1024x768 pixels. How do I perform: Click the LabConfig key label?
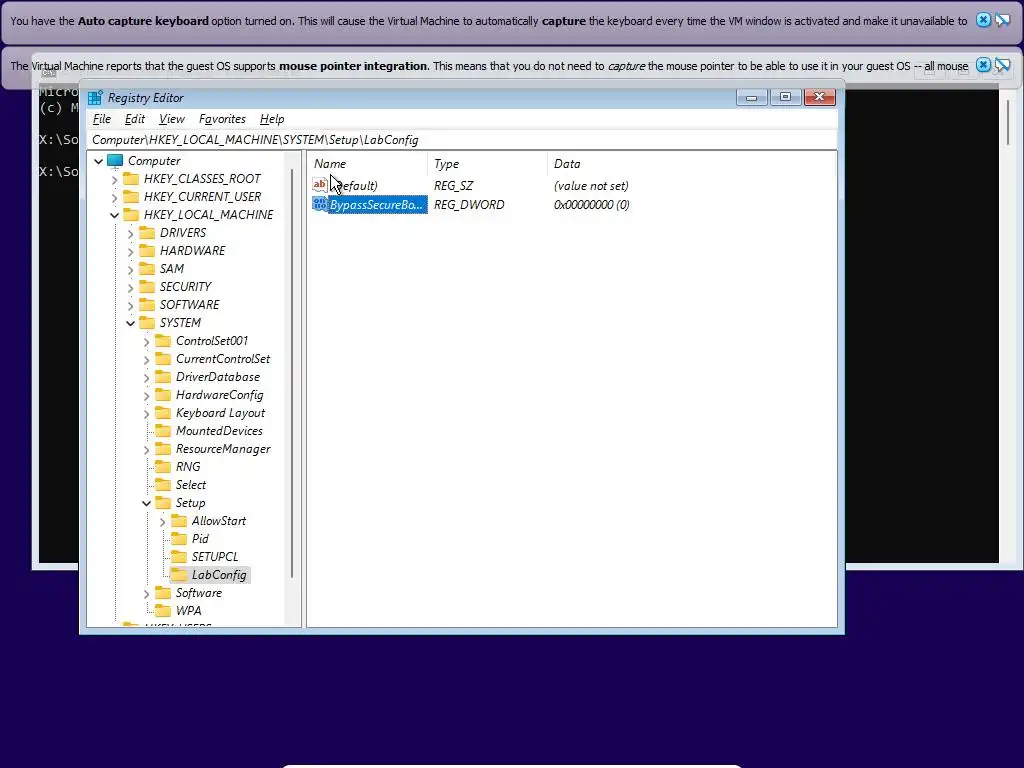click(x=219, y=575)
